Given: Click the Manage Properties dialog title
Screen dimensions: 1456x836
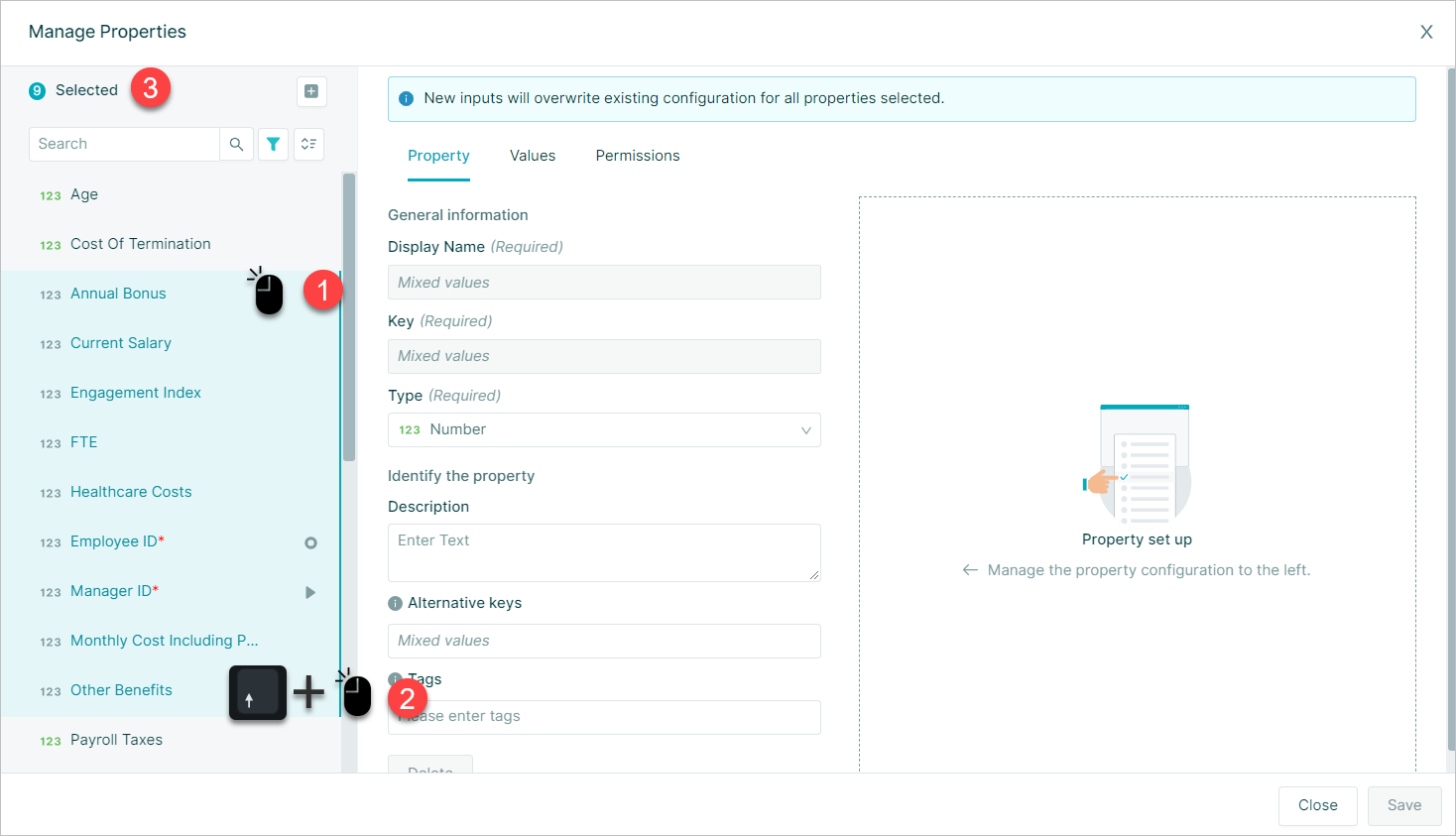Looking at the screenshot, I should (107, 32).
